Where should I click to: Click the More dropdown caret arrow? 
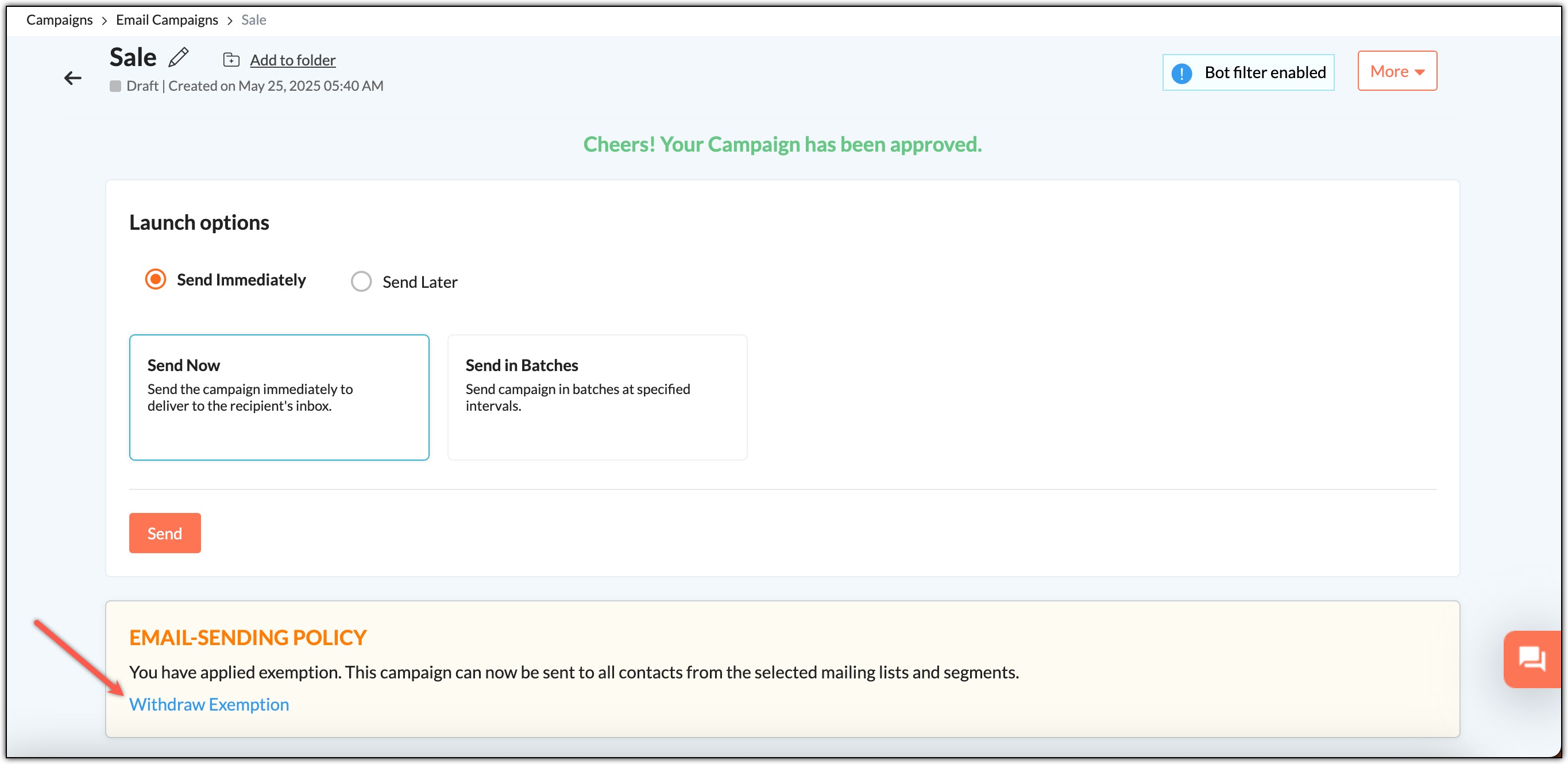point(1419,72)
